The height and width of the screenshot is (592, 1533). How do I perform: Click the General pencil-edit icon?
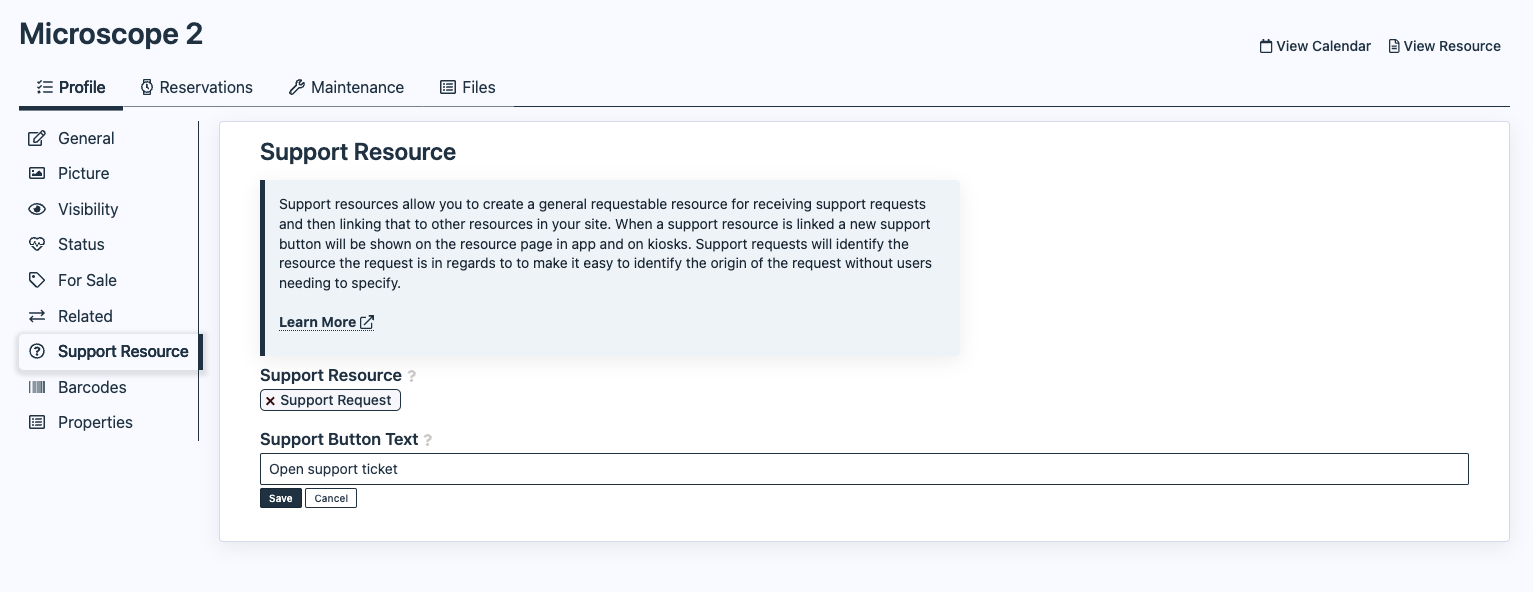(x=37, y=138)
